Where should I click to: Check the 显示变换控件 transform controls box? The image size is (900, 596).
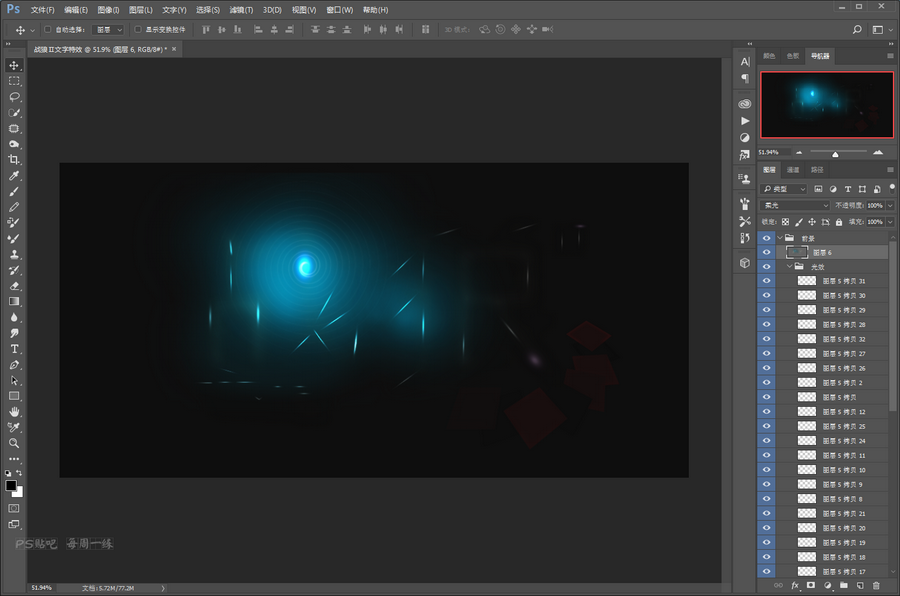pos(138,30)
